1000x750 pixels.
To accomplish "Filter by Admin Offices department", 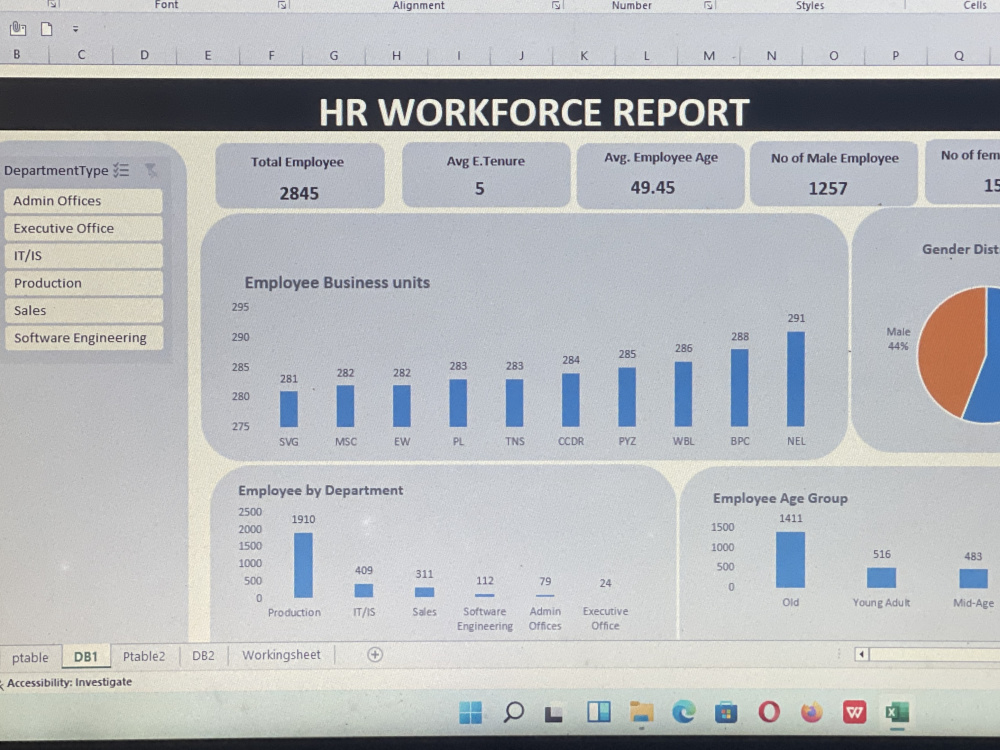I will coord(84,201).
